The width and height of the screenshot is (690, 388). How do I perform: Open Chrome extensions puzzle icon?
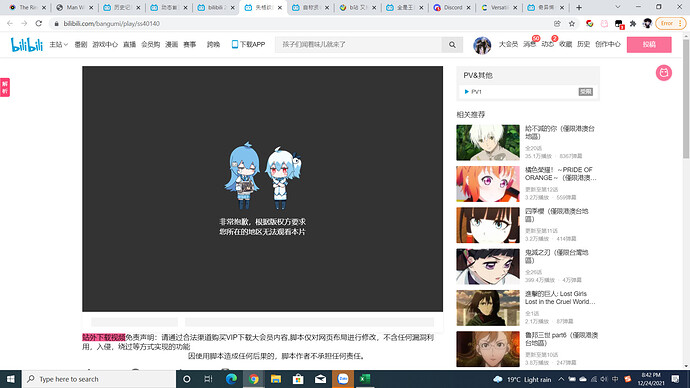[x=633, y=23]
